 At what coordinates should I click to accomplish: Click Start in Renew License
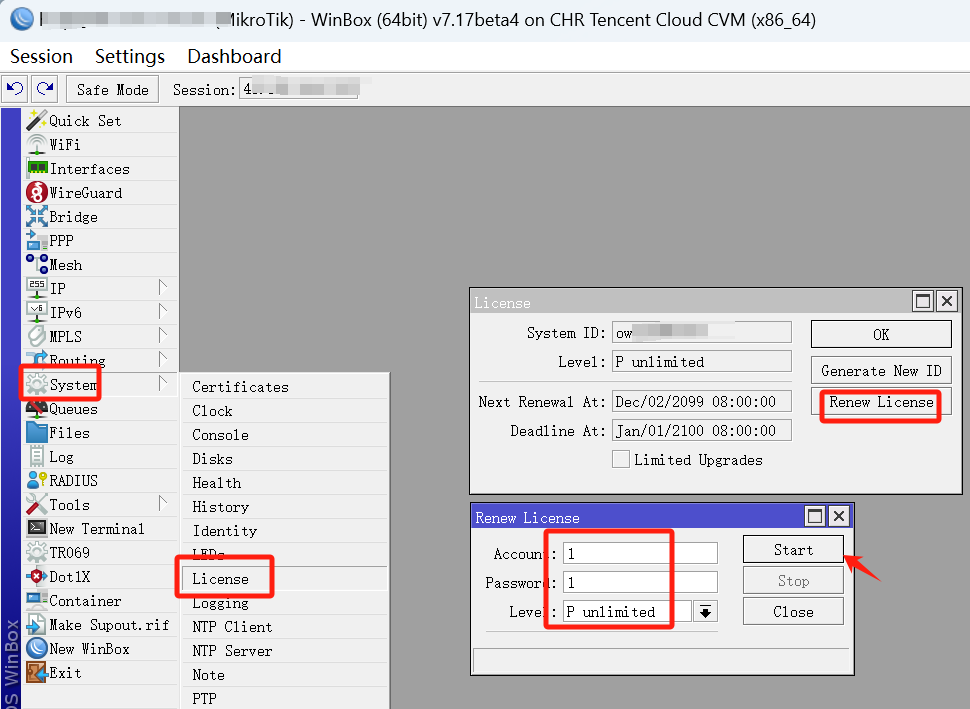click(x=793, y=550)
